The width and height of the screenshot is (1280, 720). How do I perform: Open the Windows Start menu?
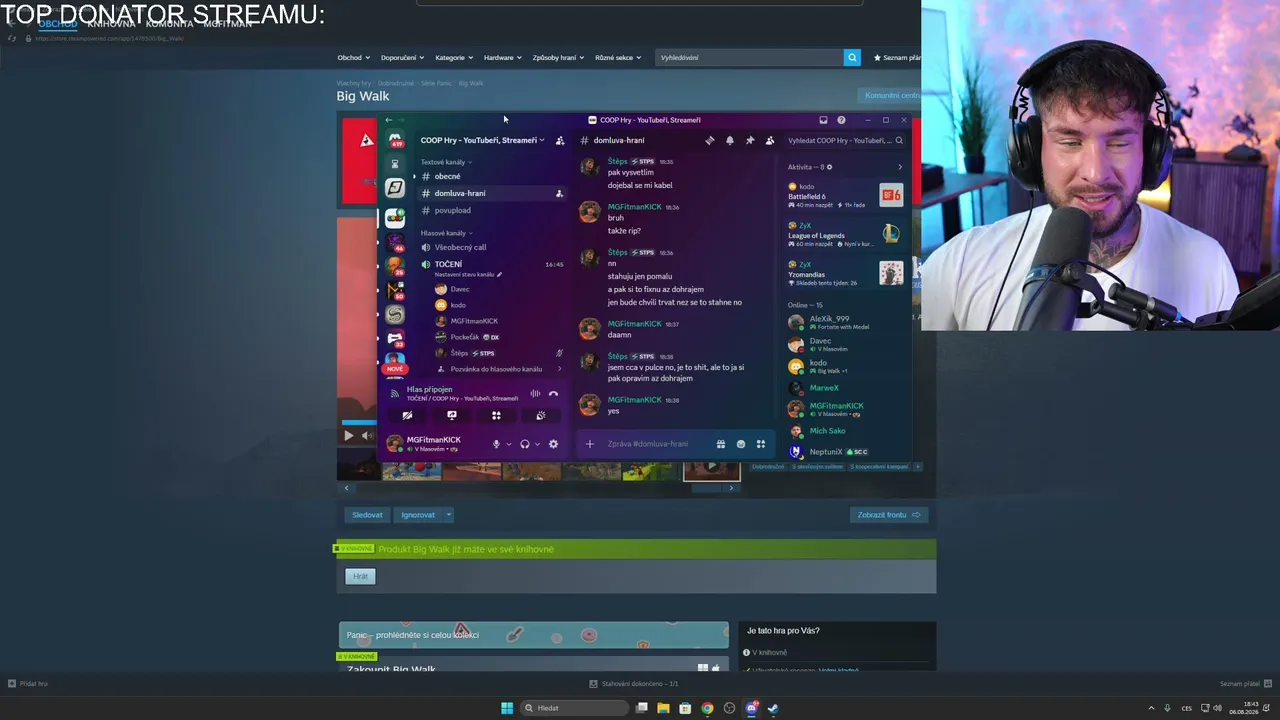[507, 708]
